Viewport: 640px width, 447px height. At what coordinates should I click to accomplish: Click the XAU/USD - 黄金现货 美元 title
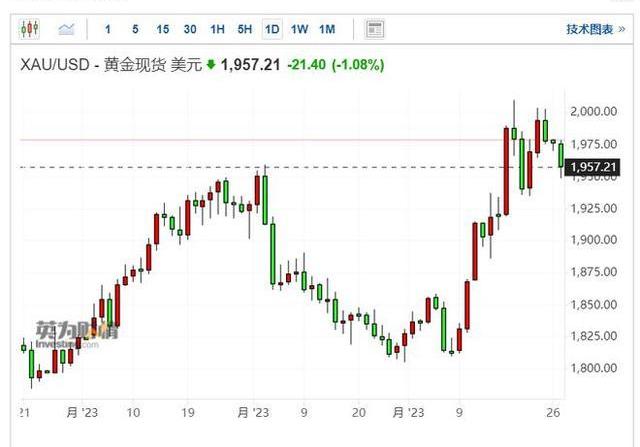[x=111, y=64]
